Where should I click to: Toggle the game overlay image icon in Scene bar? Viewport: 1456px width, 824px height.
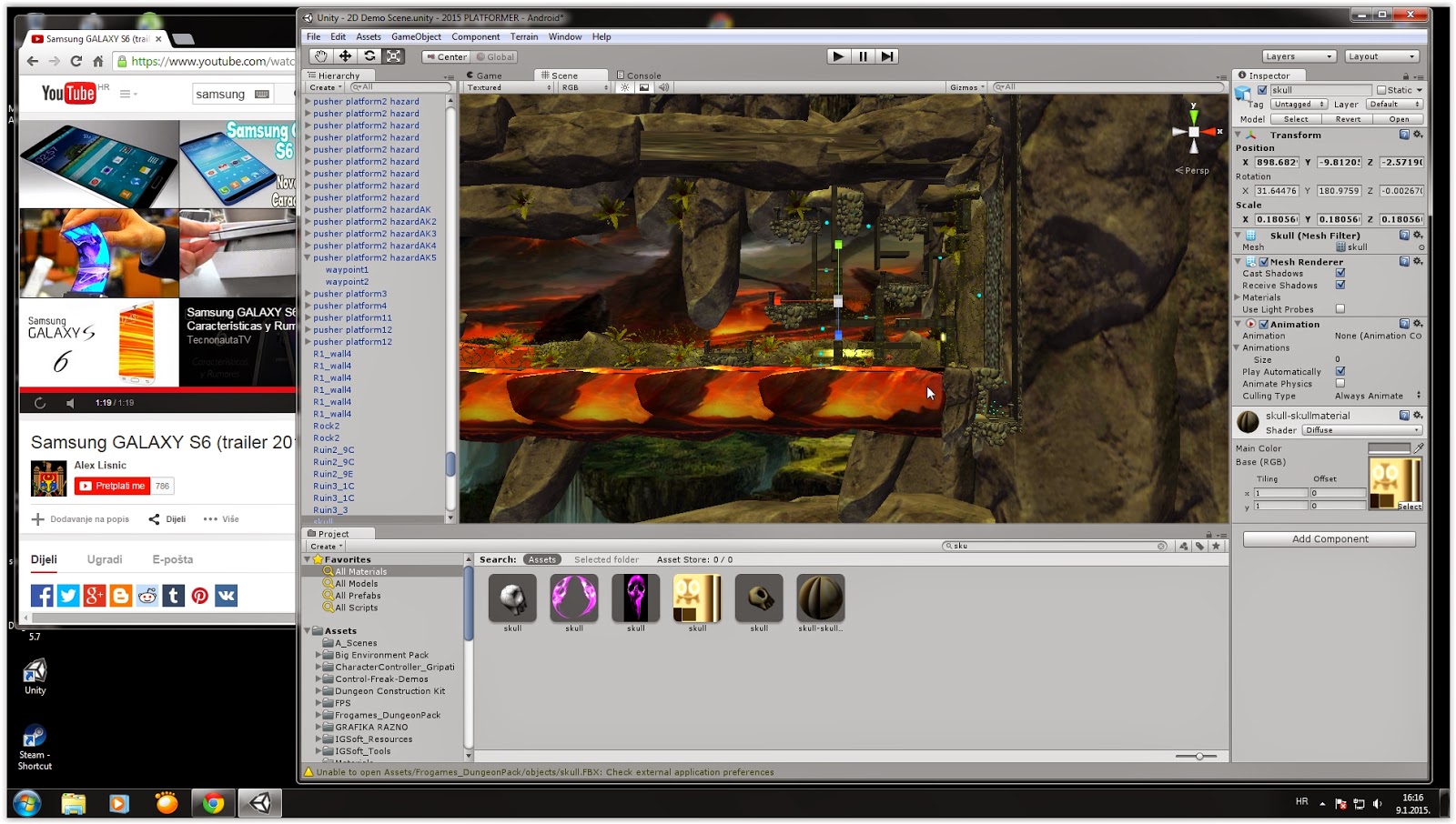(x=644, y=87)
